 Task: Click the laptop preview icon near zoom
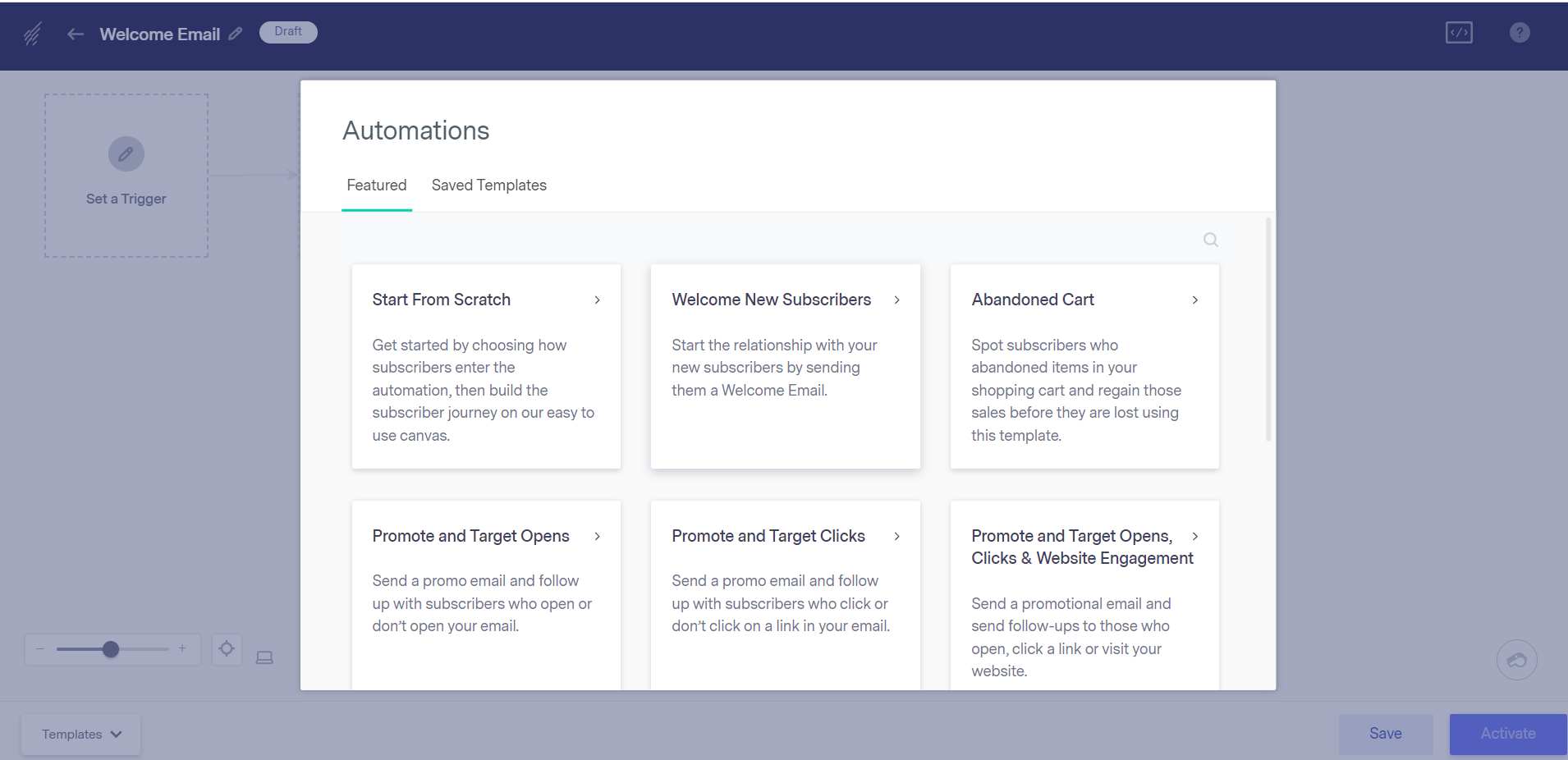point(264,657)
